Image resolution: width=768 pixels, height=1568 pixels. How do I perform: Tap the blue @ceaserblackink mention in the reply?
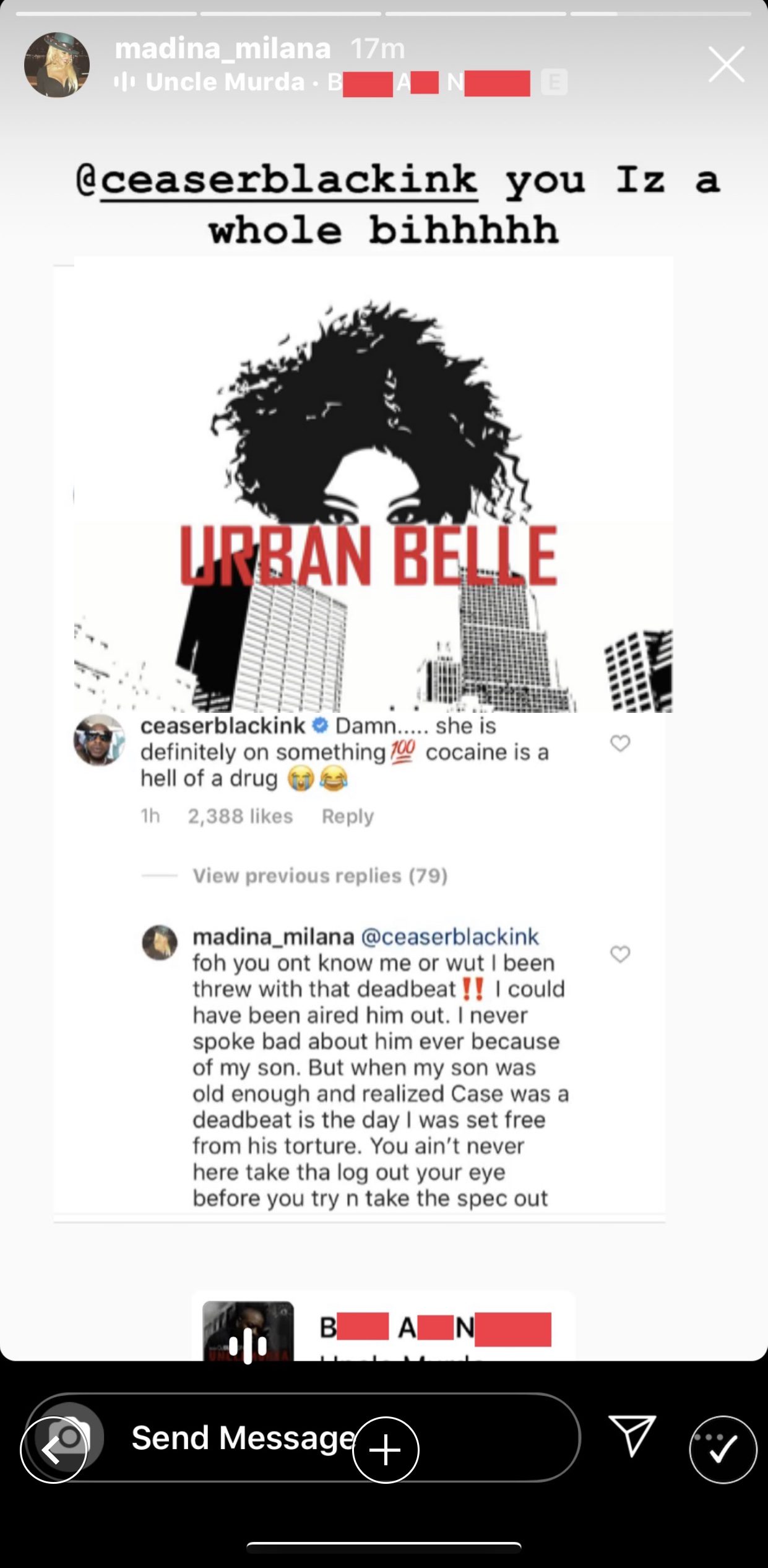[x=450, y=937]
